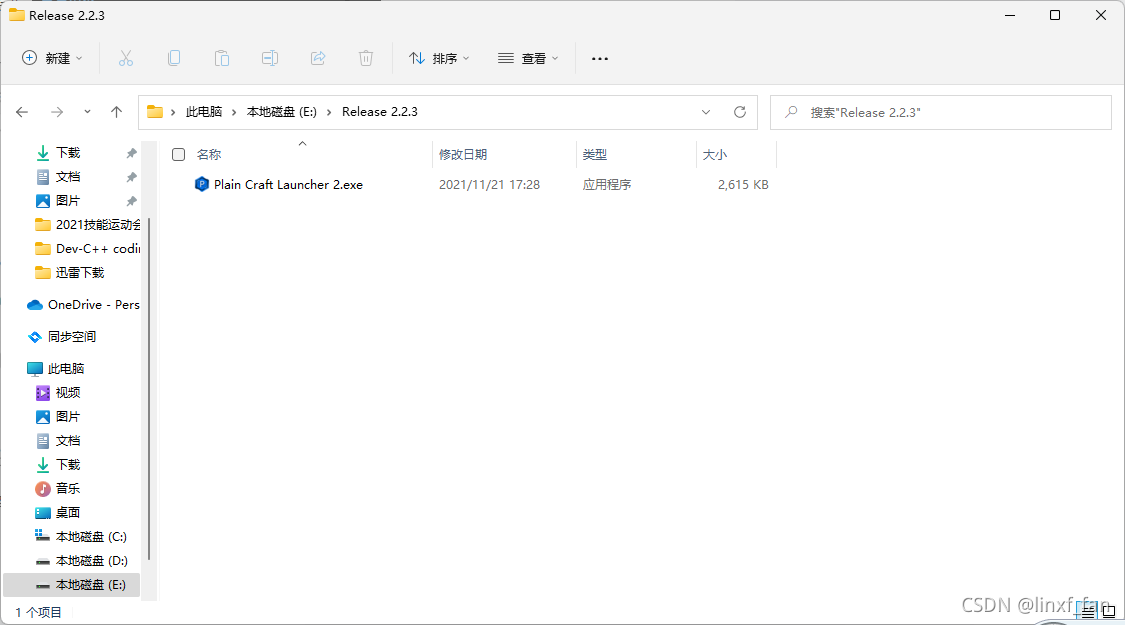
Task: Expand chevron after 此电脑 in address bar
Action: [234, 112]
